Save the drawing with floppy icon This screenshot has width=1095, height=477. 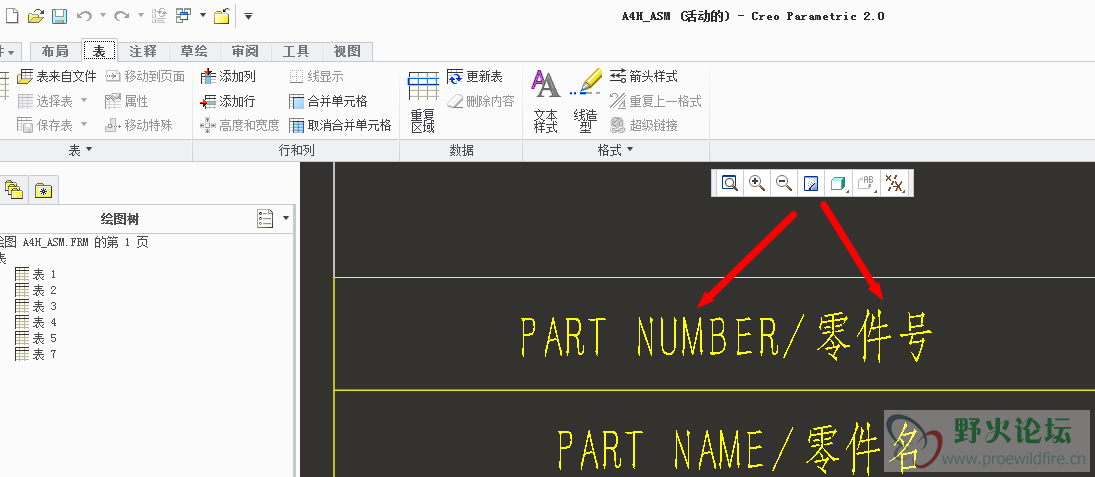click(x=59, y=15)
